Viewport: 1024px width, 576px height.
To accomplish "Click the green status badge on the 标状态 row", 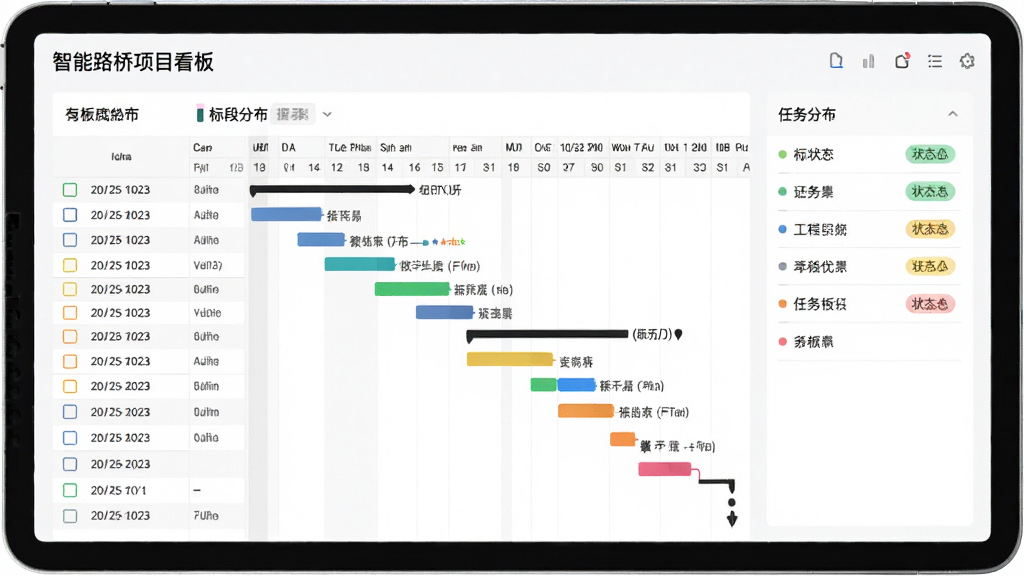I will (930, 154).
